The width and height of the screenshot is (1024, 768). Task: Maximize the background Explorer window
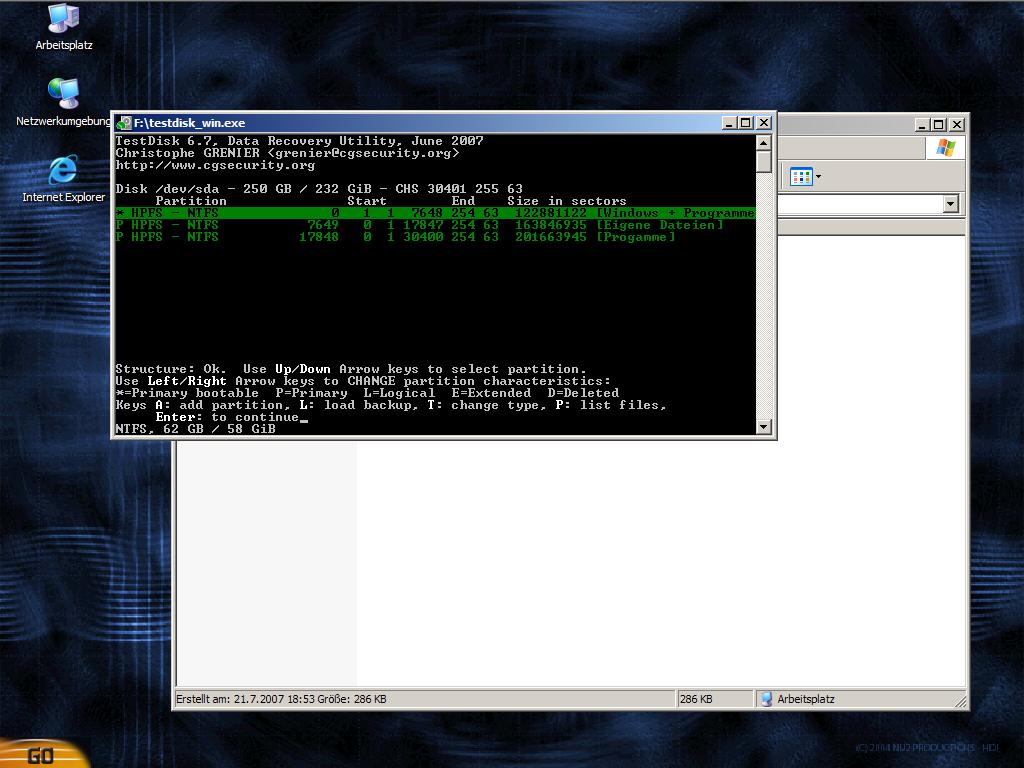pos(939,125)
